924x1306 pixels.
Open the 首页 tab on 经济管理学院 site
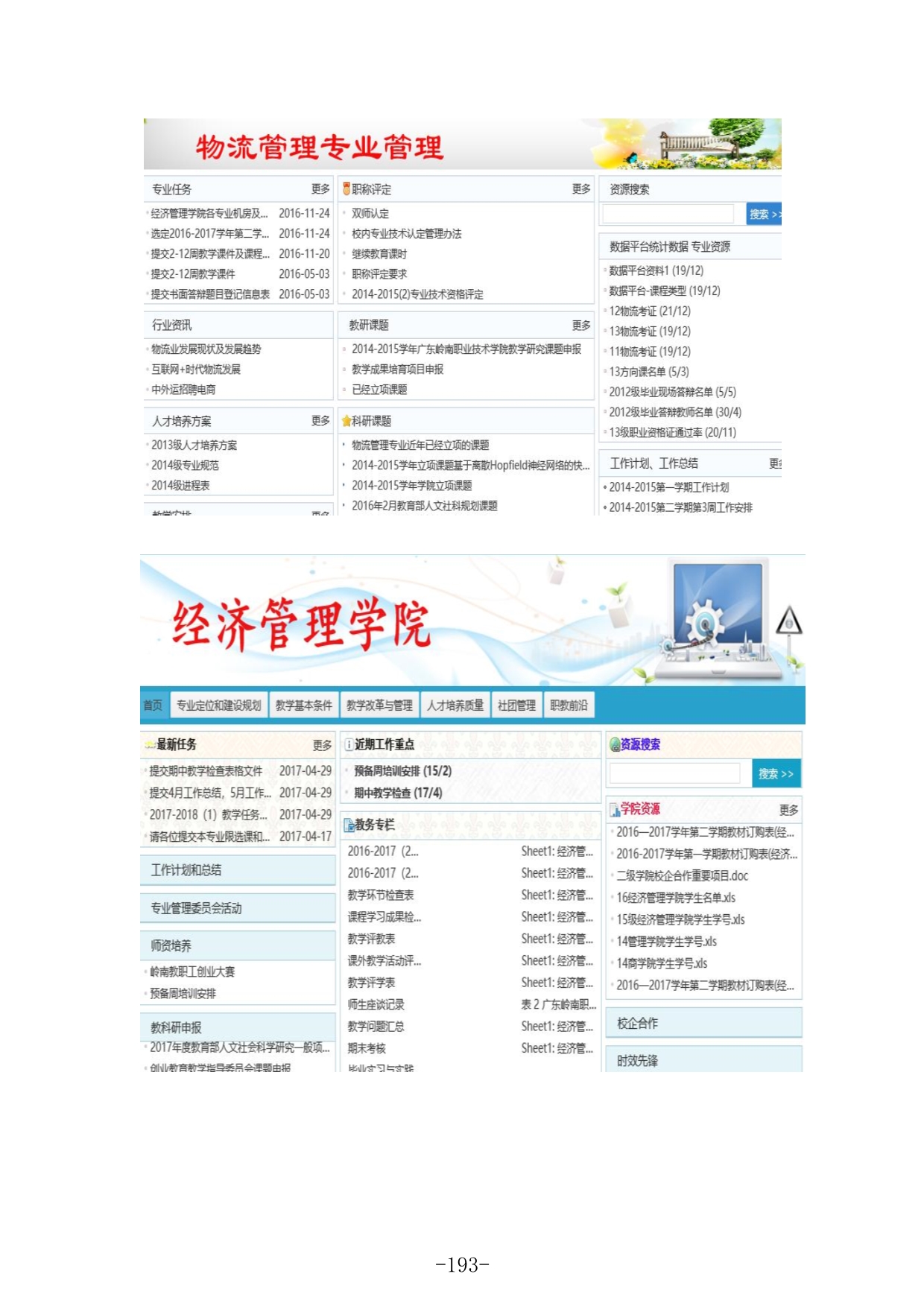coord(153,705)
